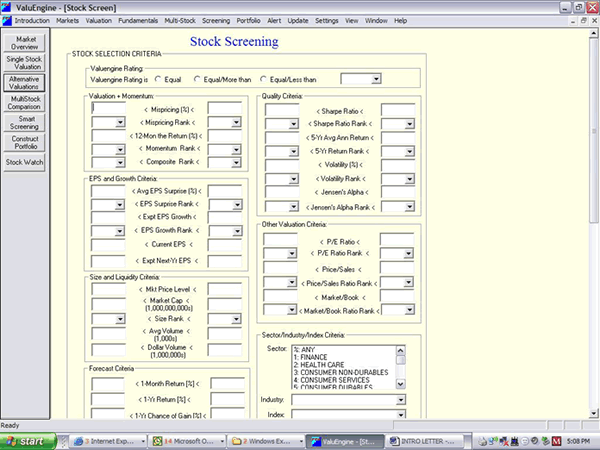Screen dimensions: 600x450
Task: Open the minimum Composite Rank dropdown
Action: coord(120,163)
